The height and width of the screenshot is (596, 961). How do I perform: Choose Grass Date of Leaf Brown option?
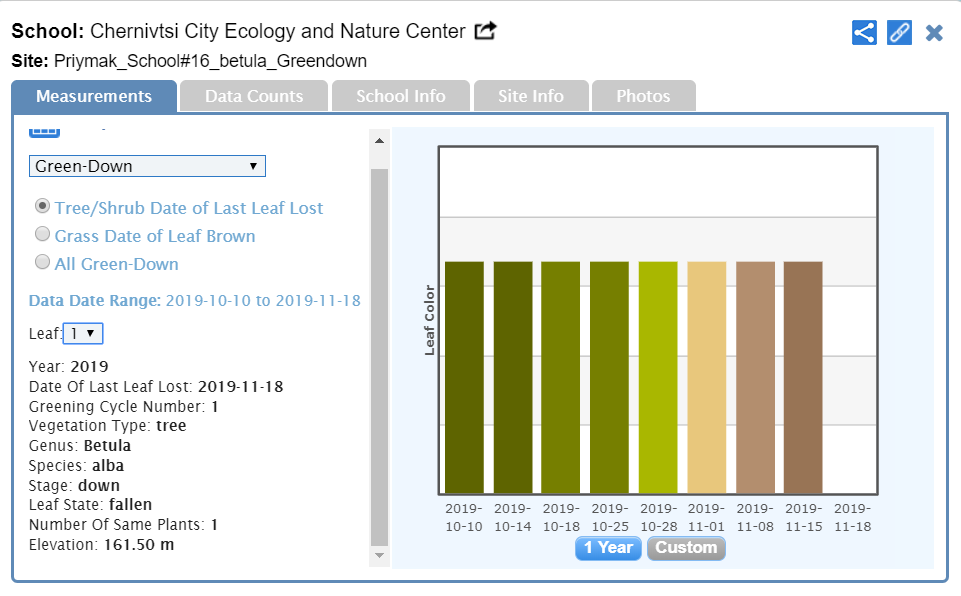pyautogui.click(x=42, y=234)
